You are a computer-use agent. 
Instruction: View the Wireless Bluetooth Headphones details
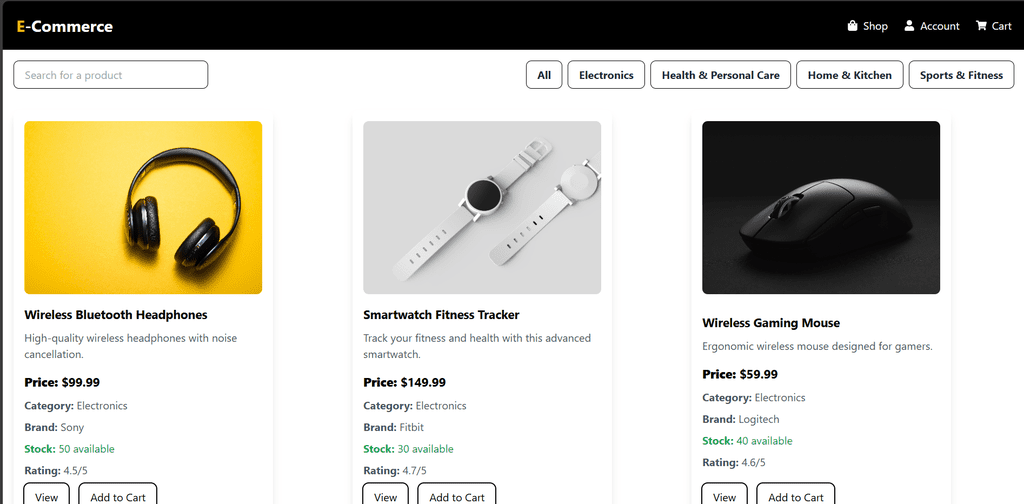point(47,496)
